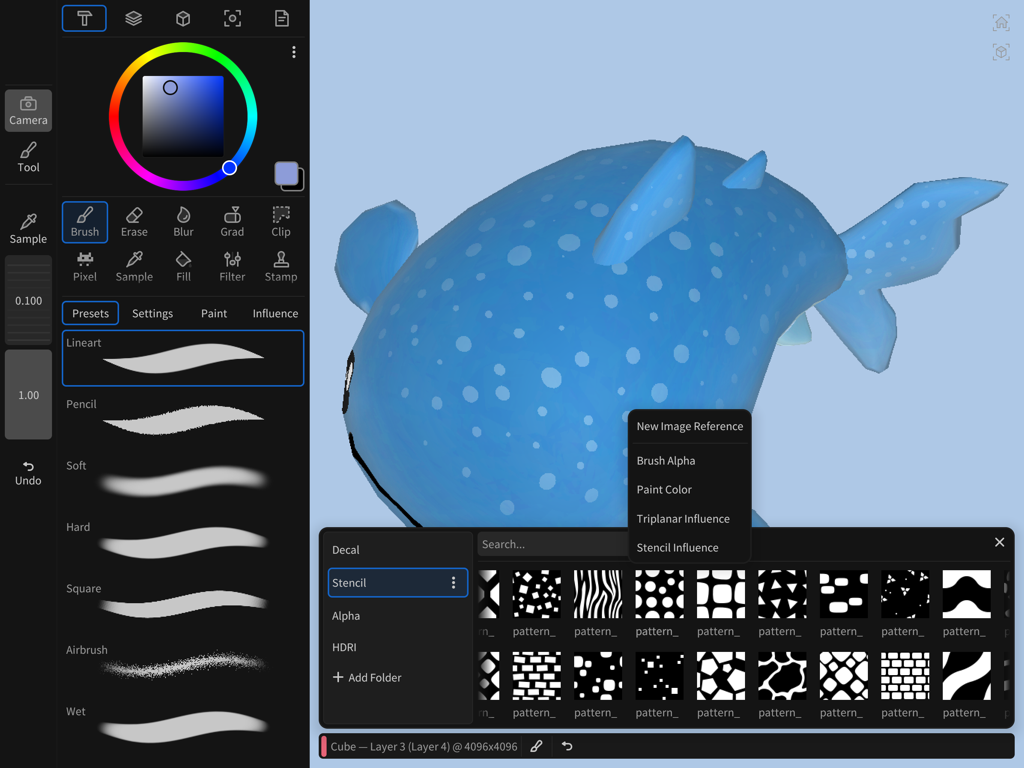Select the Pencil brush preset
Screen dimensions: 1024x768
pyautogui.click(x=183, y=420)
